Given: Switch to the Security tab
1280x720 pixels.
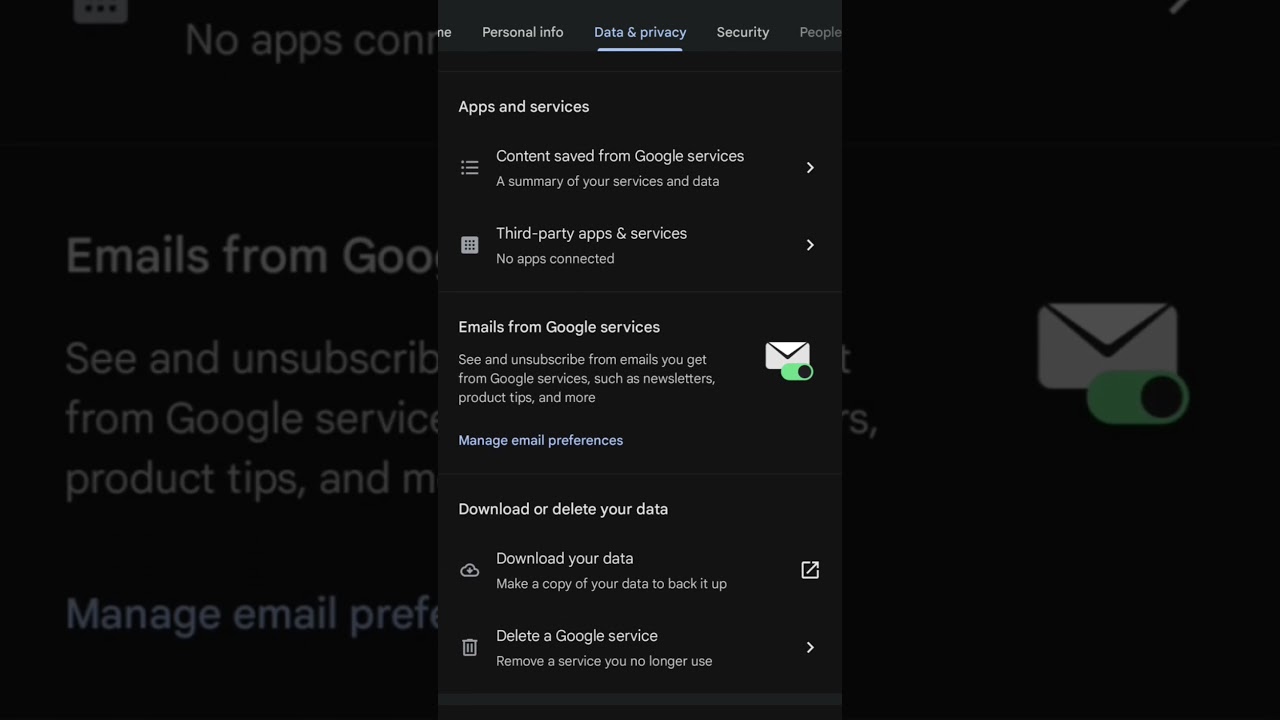Looking at the screenshot, I should coord(743,32).
